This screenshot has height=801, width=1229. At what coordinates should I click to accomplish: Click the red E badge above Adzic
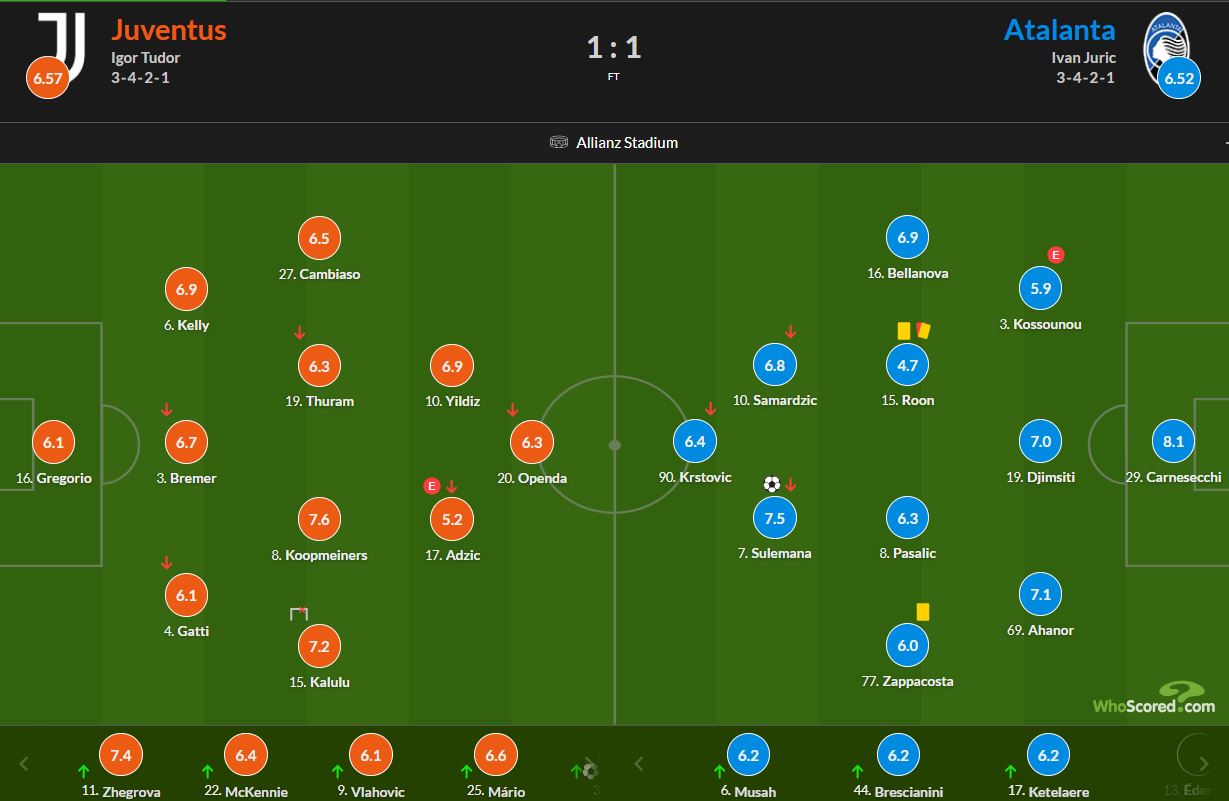click(432, 486)
